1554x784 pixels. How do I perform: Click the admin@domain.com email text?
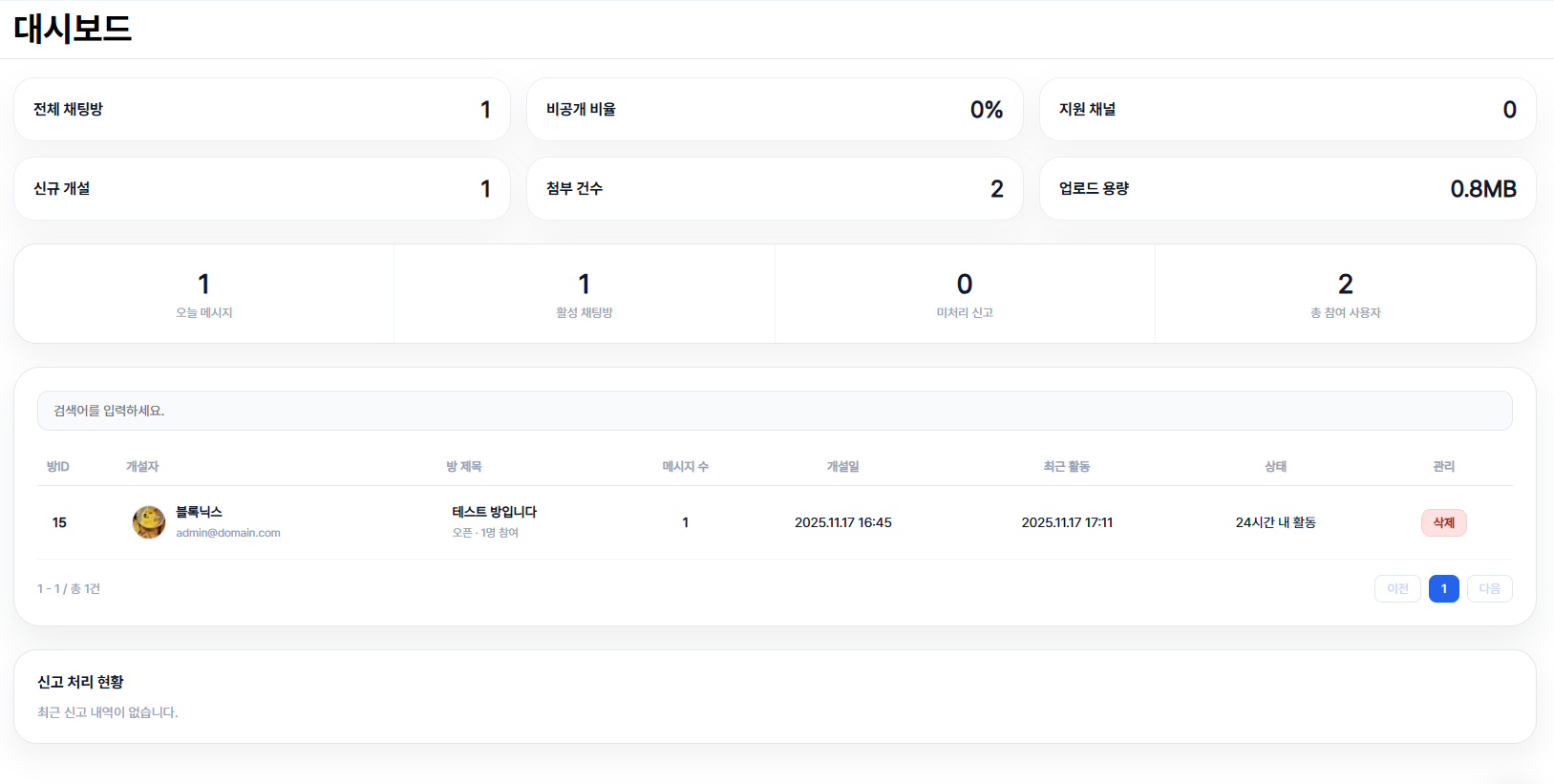click(227, 533)
